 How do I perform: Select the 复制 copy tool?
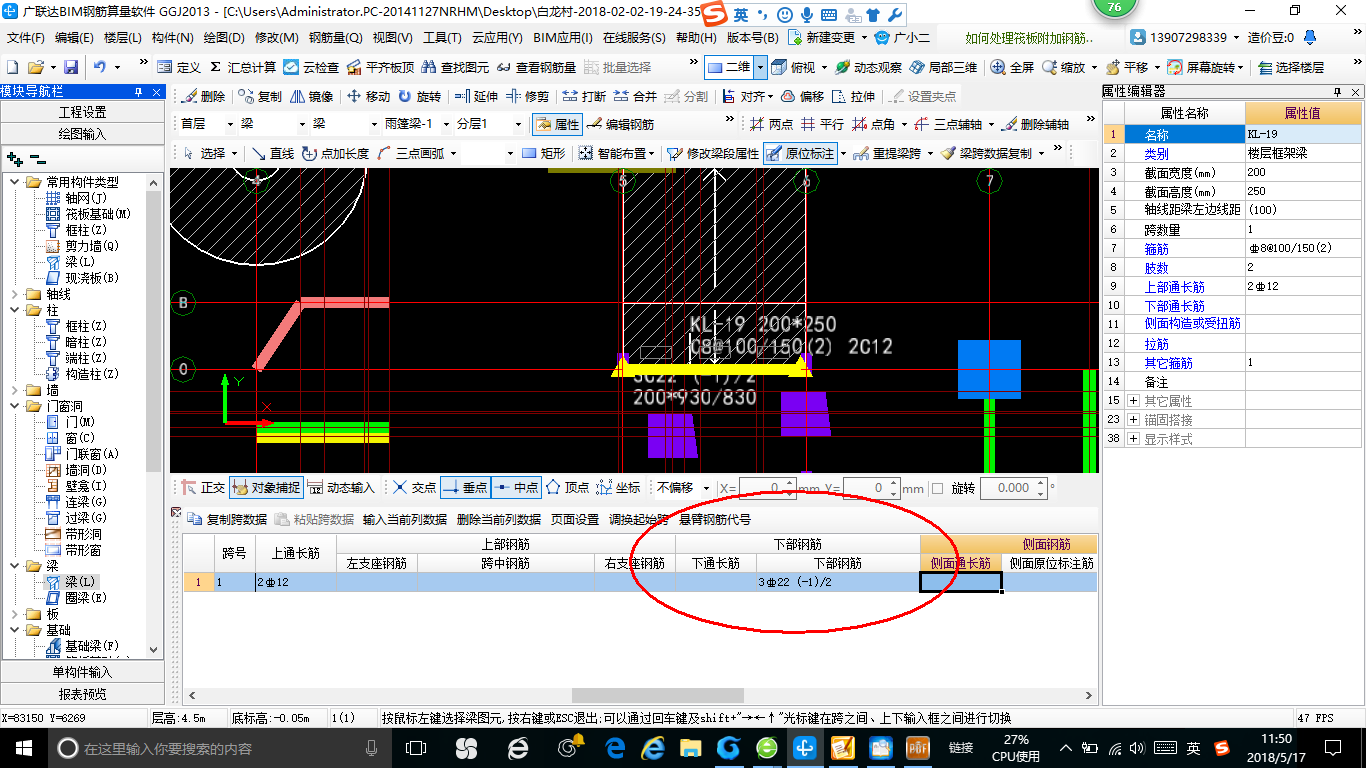pos(260,96)
